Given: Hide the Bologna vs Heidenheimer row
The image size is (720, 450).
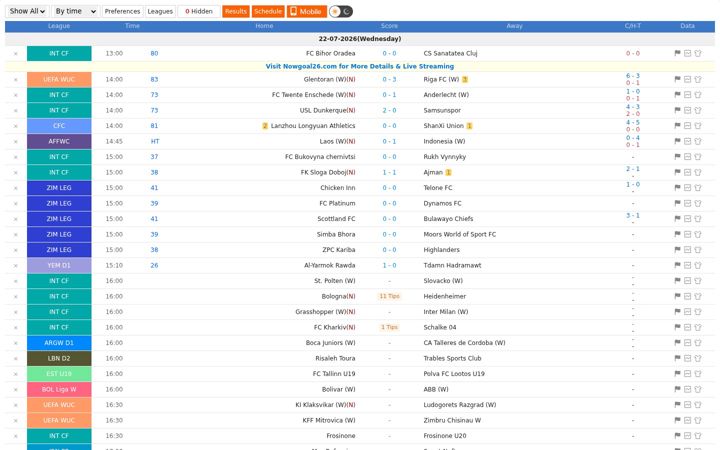Looking at the screenshot, I should pos(16,297).
